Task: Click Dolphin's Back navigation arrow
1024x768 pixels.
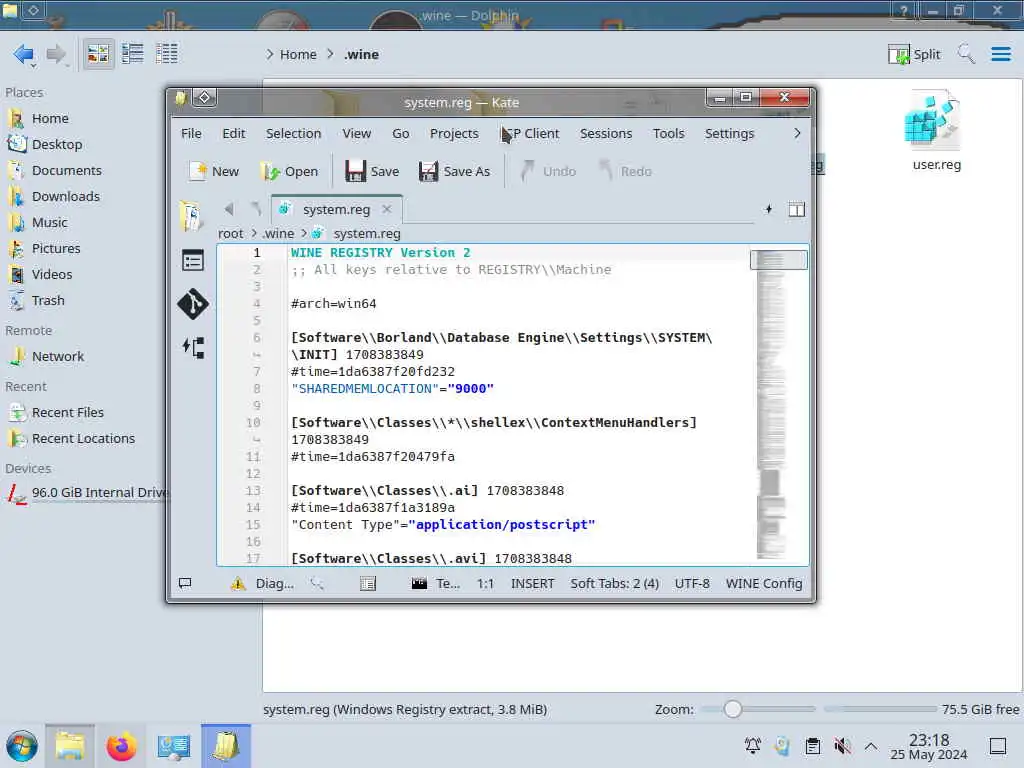Action: click(x=24, y=54)
